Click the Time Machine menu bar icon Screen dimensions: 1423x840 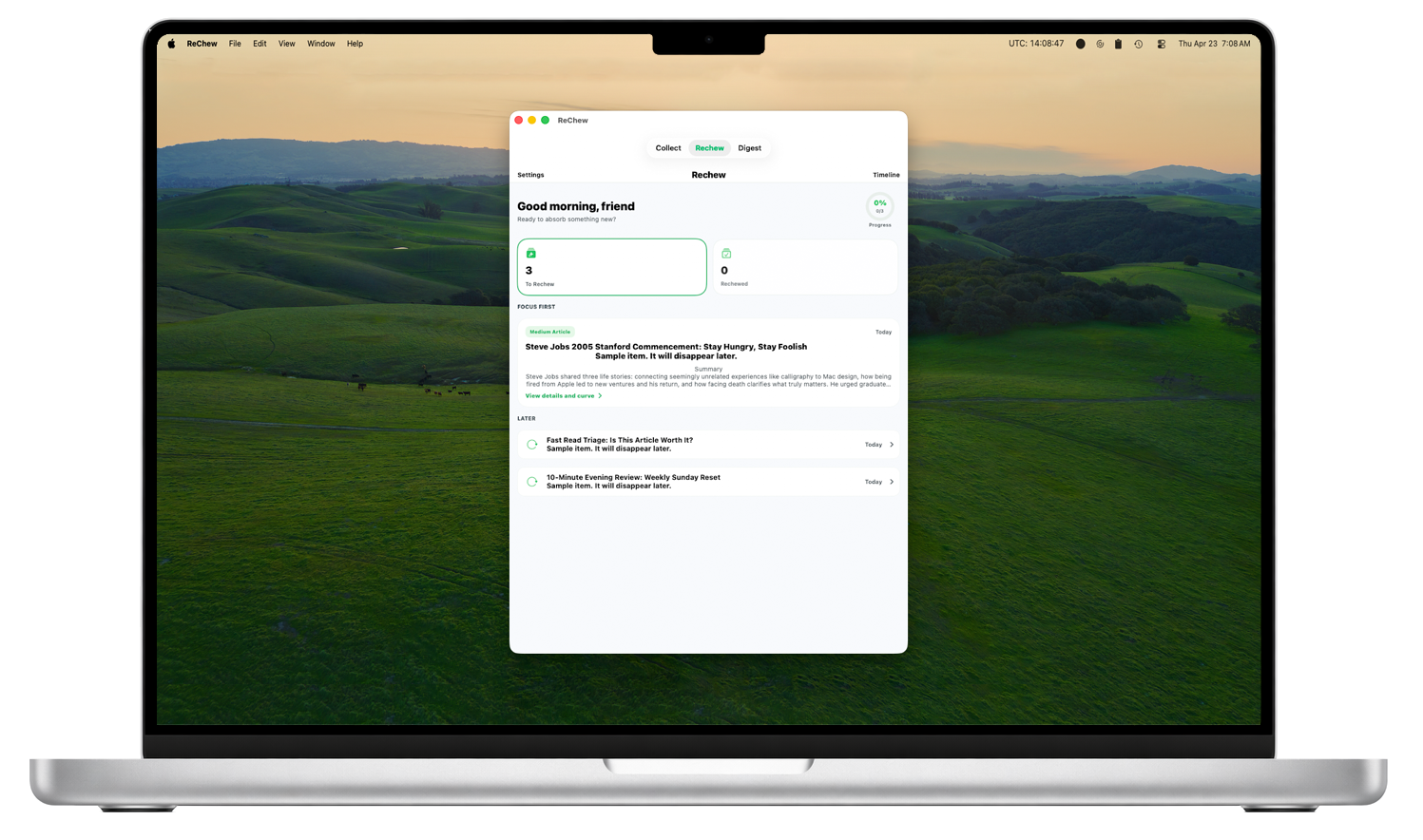[x=1138, y=44]
